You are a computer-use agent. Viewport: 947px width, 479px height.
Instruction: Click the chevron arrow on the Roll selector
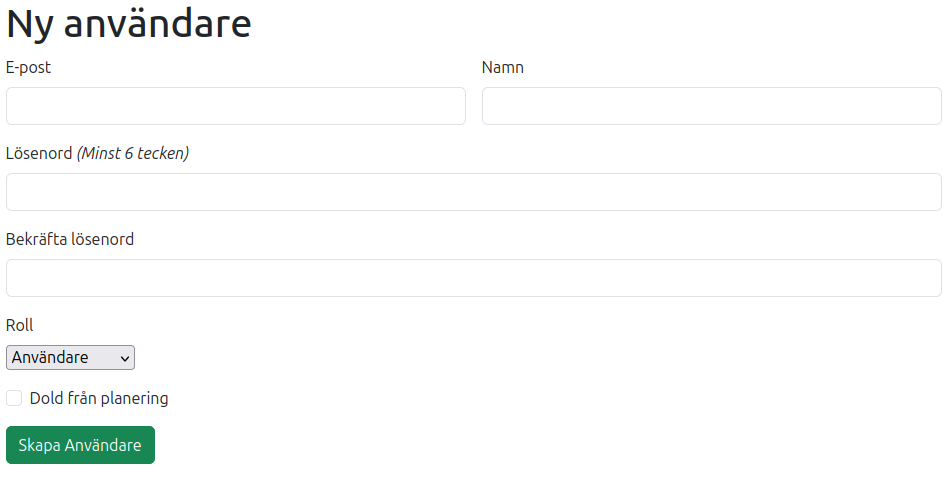(x=125, y=357)
